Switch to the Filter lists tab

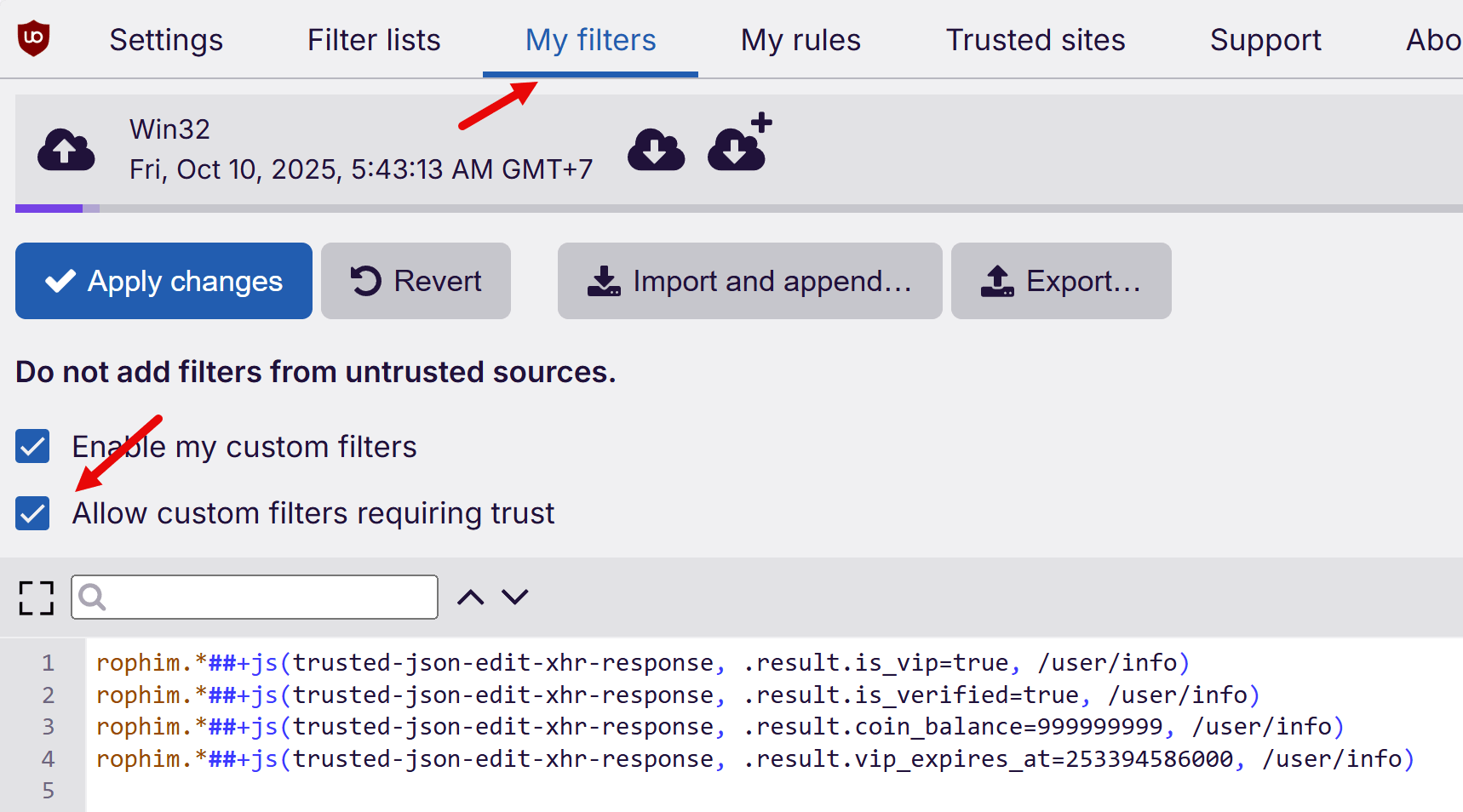pyautogui.click(x=374, y=40)
